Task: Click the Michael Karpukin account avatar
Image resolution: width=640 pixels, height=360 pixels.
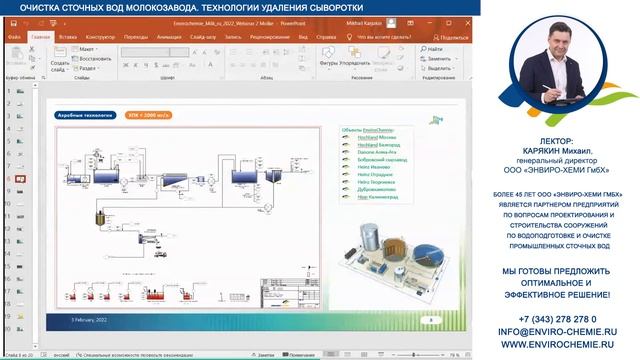Action: (391, 23)
